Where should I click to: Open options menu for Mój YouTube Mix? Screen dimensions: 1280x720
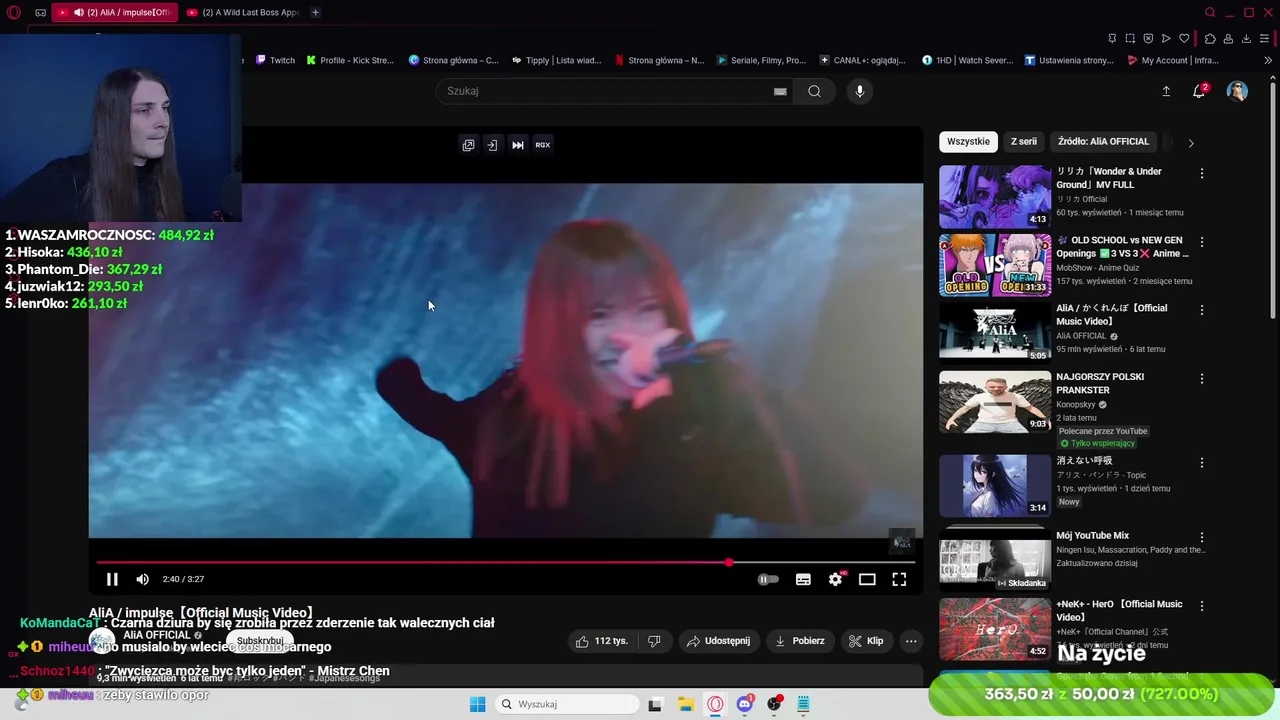pos(1202,537)
